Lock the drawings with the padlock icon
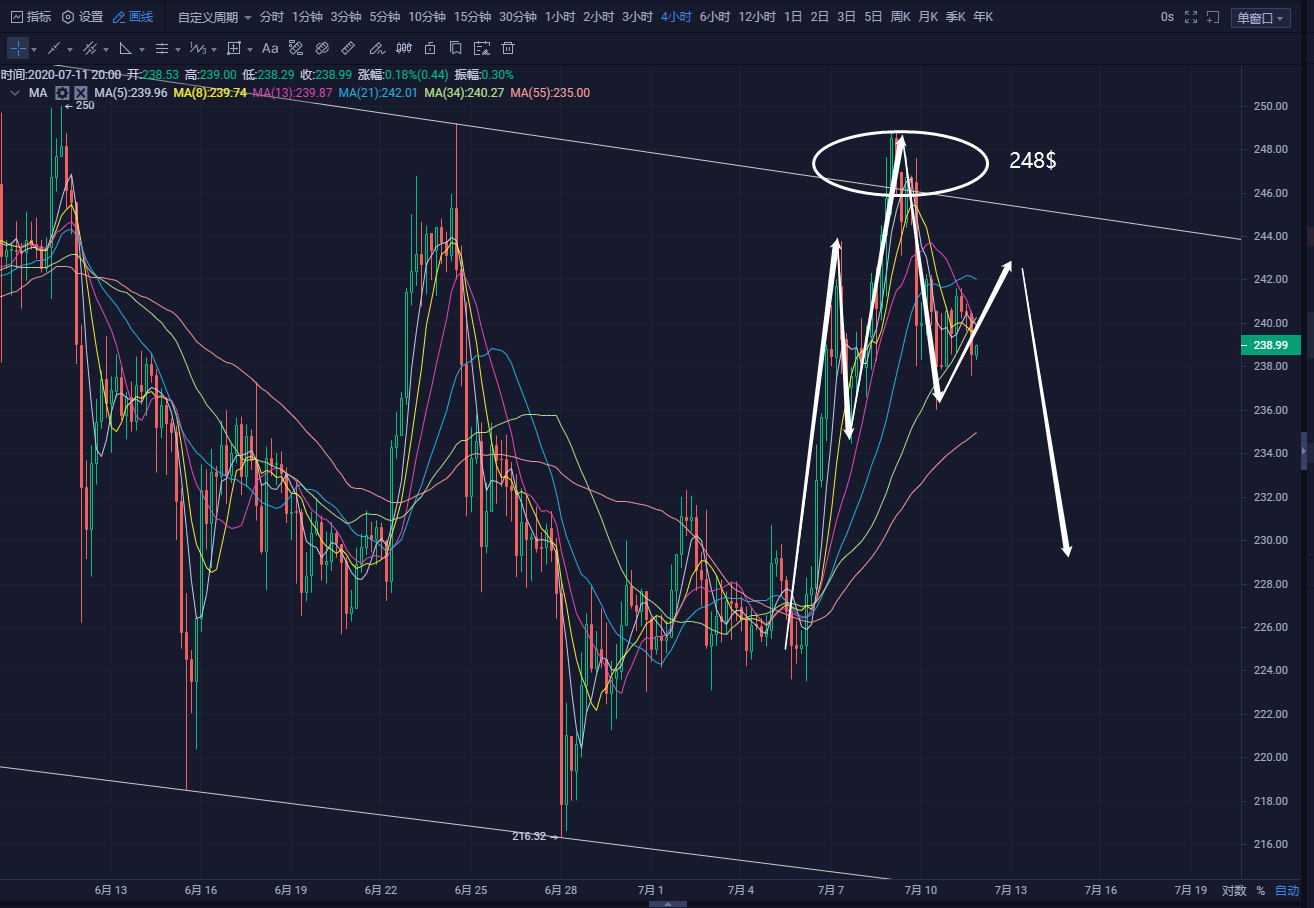Image resolution: width=1314 pixels, height=908 pixels. click(x=429, y=48)
